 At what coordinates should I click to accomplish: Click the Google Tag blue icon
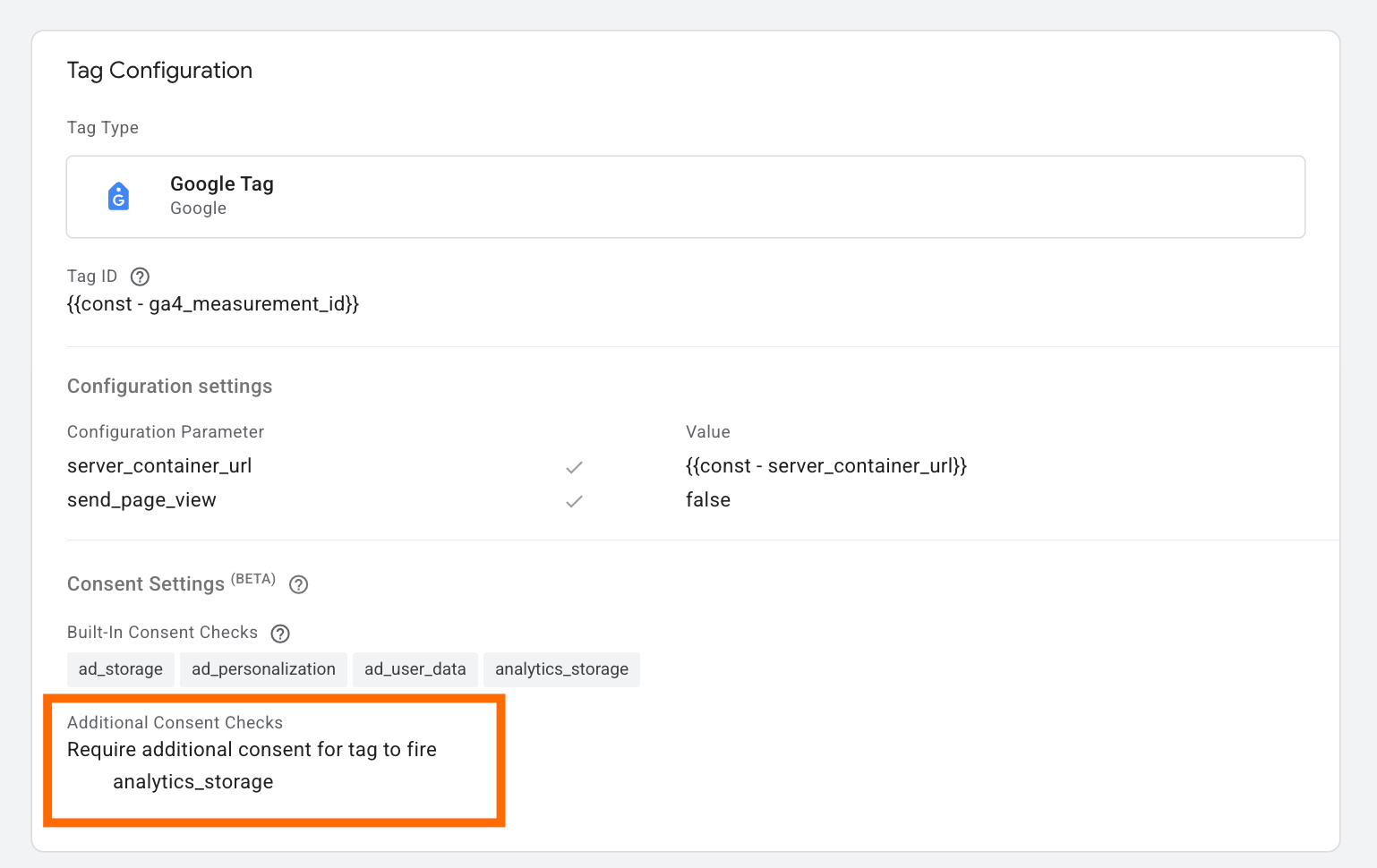(x=118, y=197)
